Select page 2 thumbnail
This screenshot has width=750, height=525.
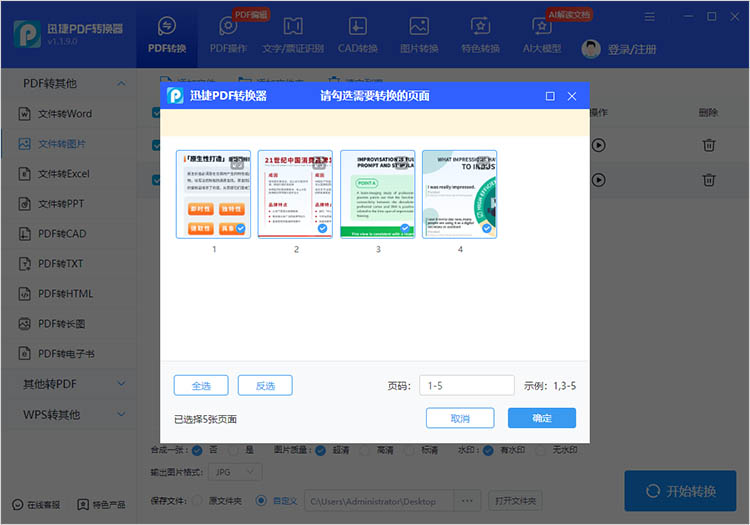[x=295, y=194]
